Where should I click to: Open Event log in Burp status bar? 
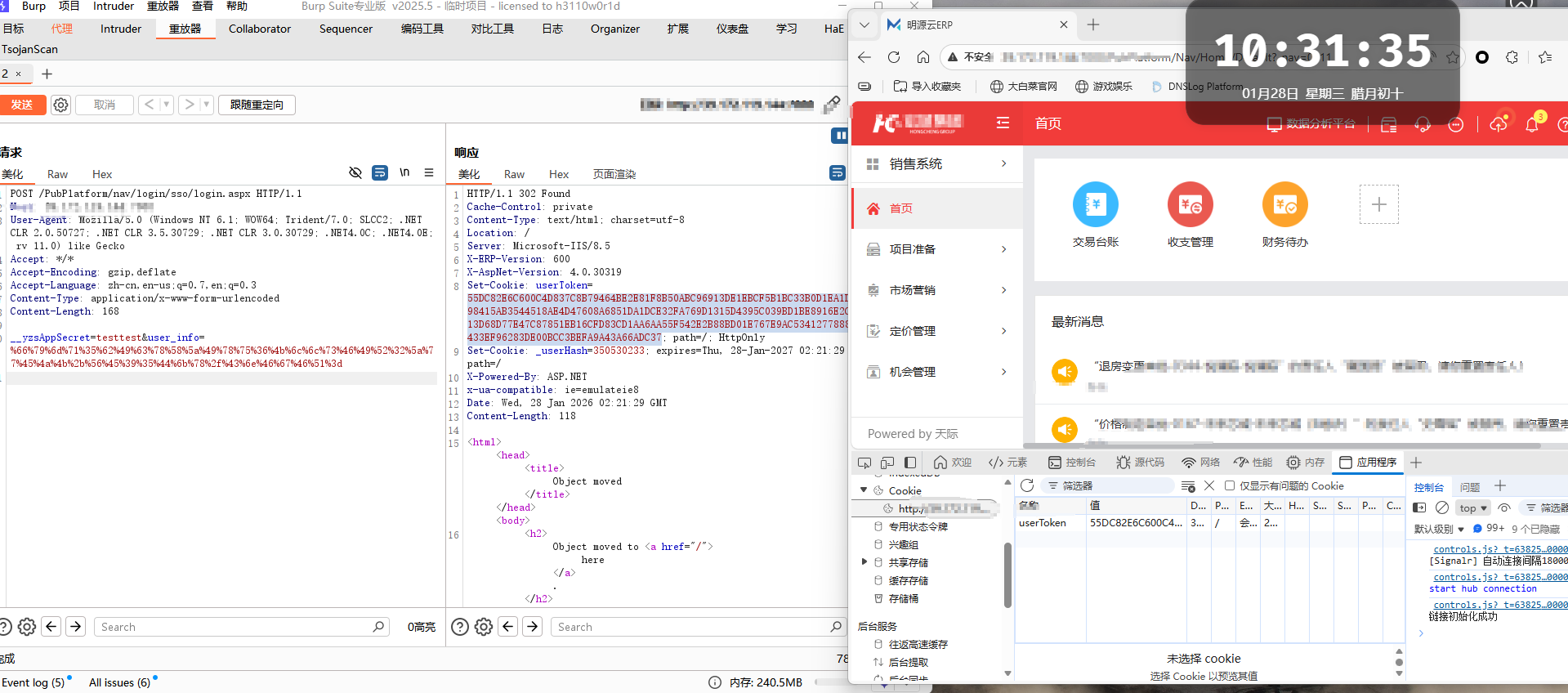[x=34, y=682]
